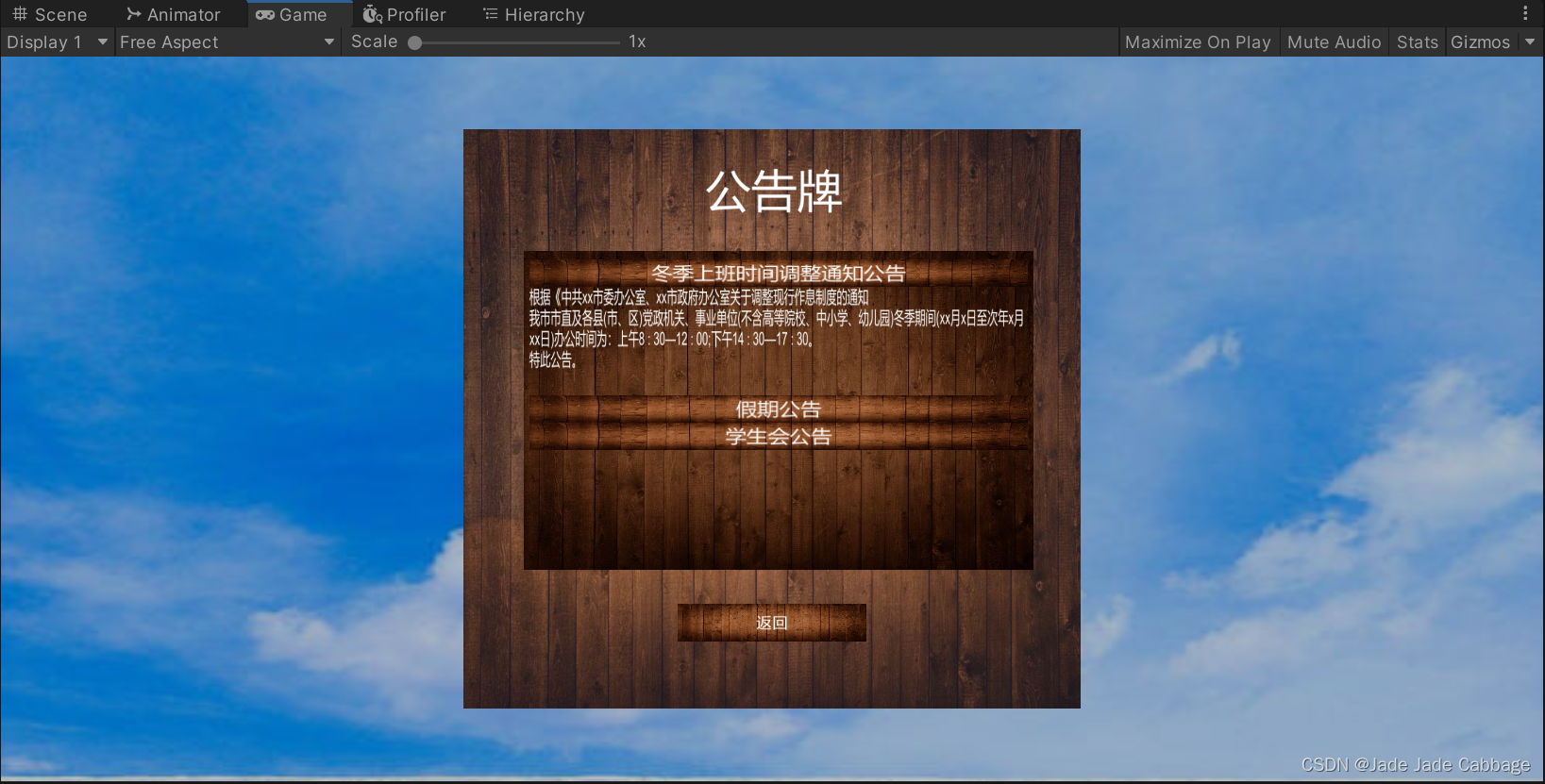Open the Display 1 dropdown

click(x=57, y=42)
